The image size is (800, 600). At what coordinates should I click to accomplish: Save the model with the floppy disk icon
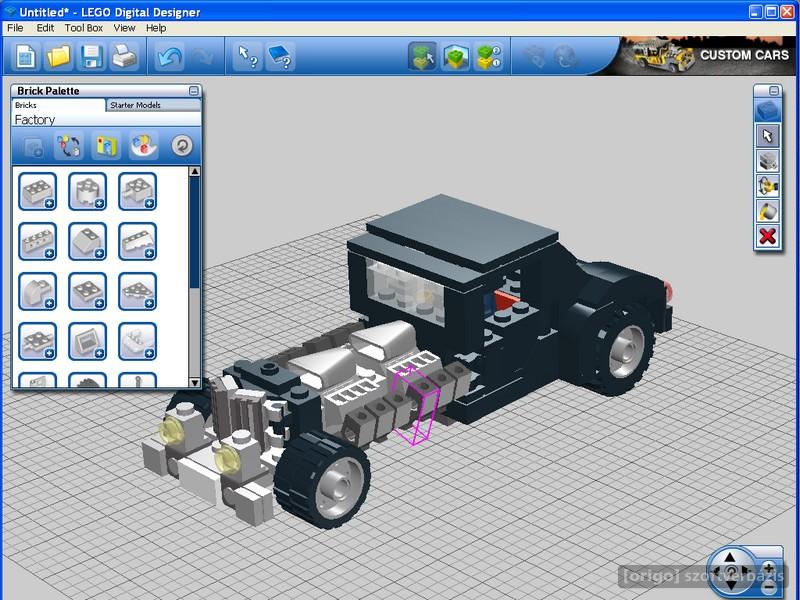[x=91, y=56]
